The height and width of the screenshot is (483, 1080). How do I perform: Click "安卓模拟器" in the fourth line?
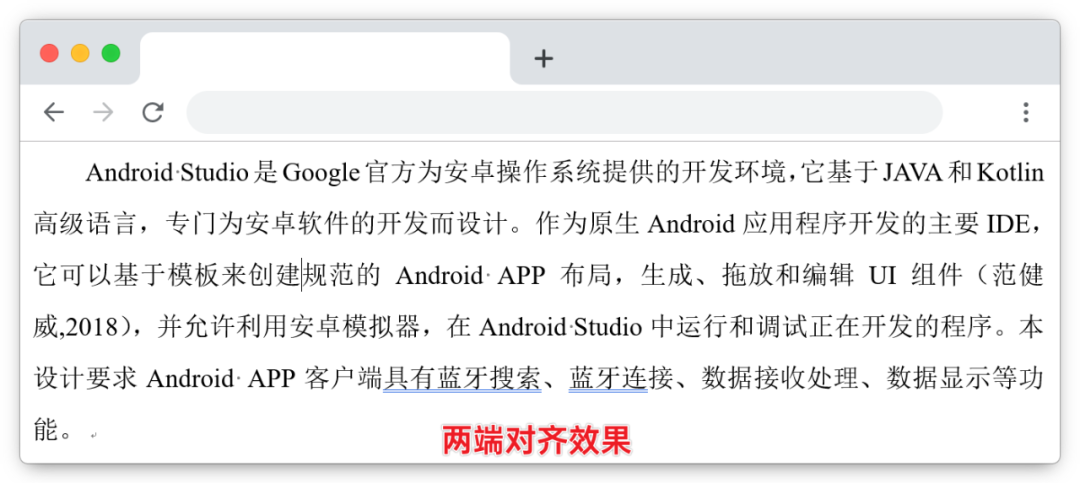[353, 327]
